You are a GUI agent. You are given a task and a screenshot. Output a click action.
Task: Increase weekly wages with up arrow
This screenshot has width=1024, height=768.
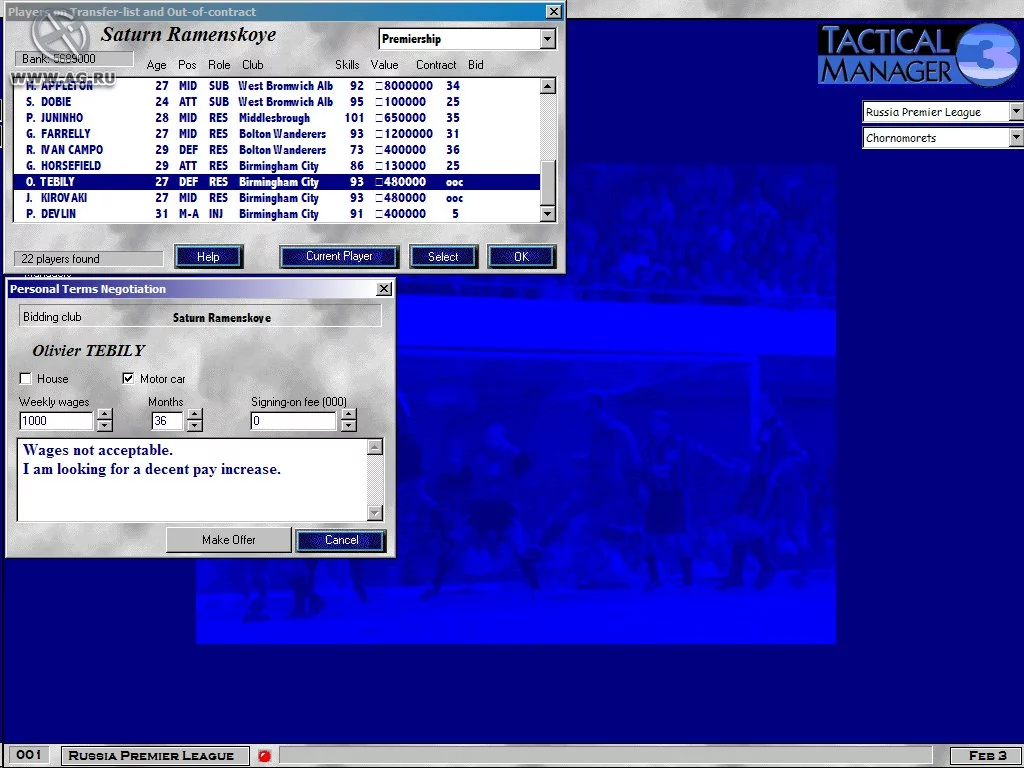104,415
